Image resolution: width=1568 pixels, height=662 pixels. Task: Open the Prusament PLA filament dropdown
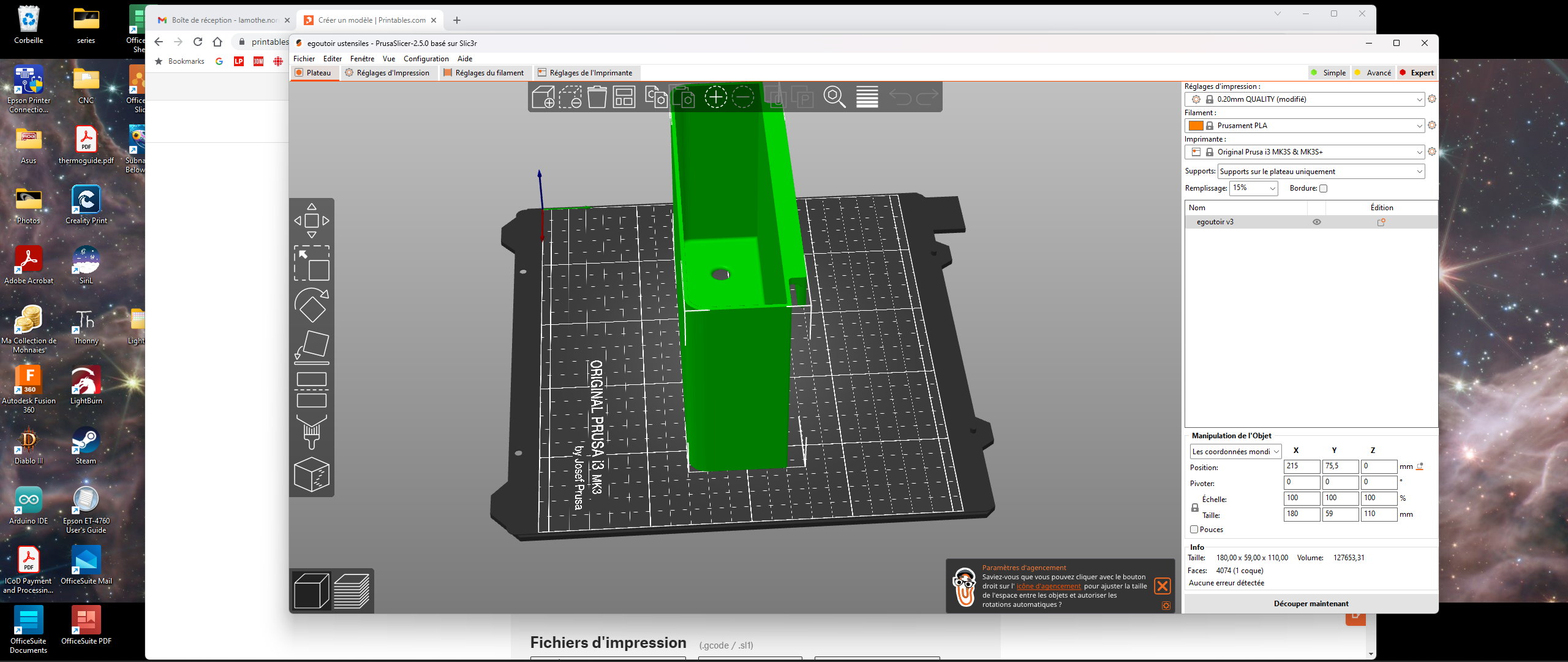point(1305,126)
